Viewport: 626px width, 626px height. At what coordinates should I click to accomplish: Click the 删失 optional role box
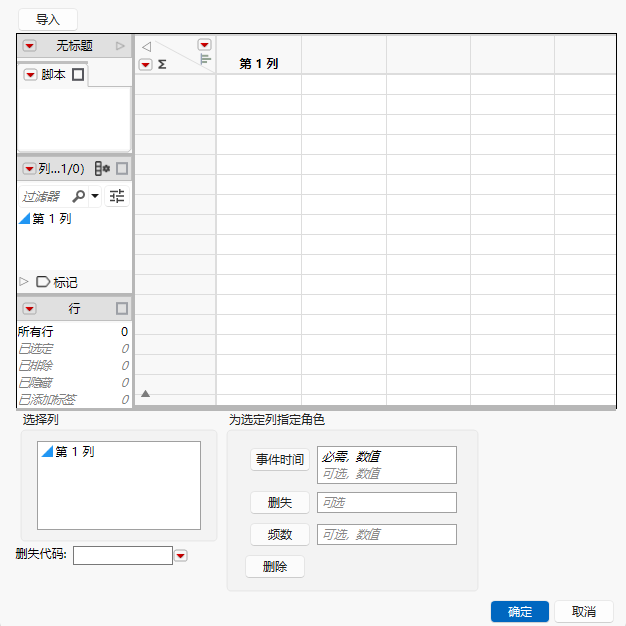point(386,502)
